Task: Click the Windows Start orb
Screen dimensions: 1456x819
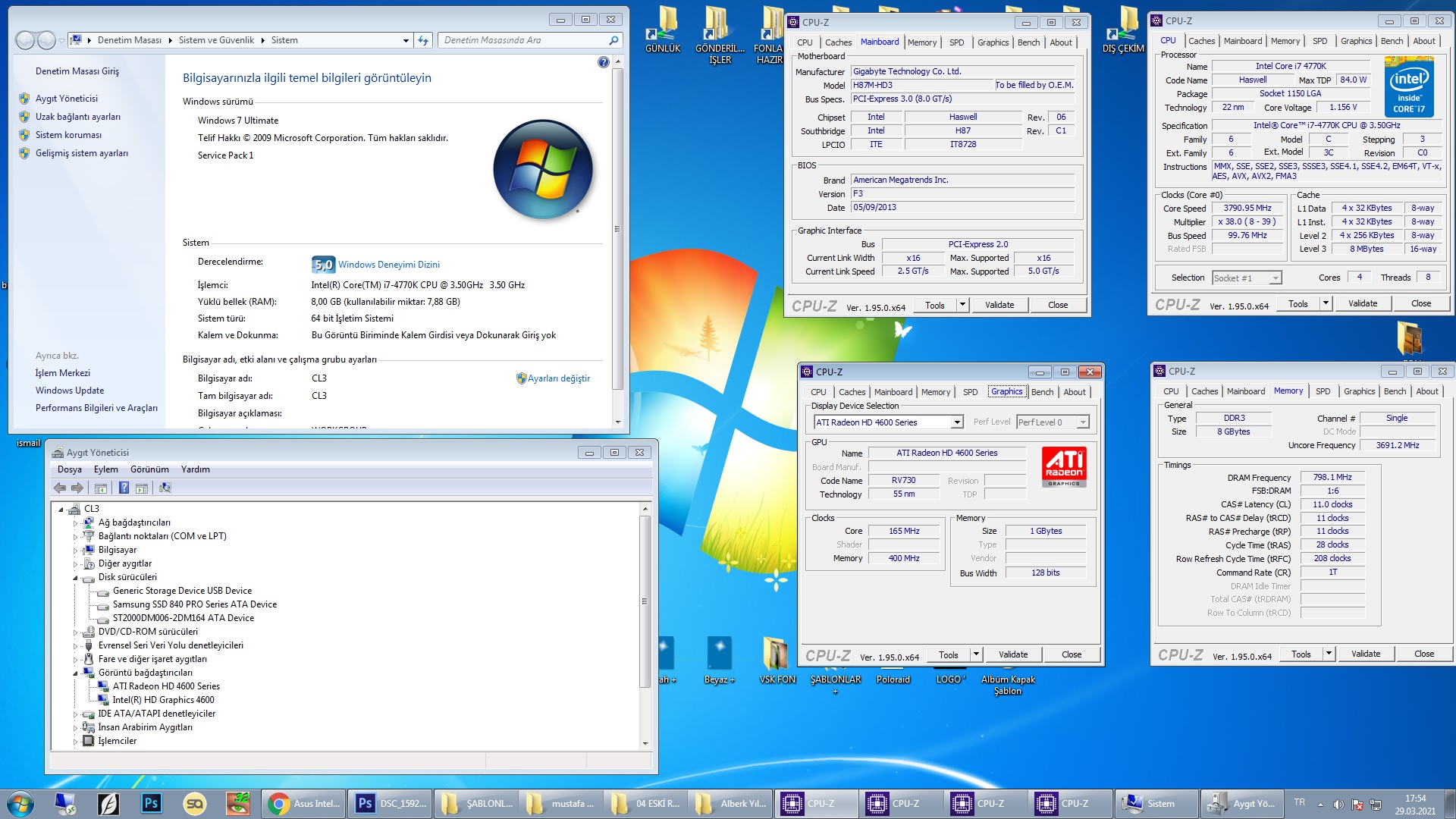Action: (x=21, y=803)
